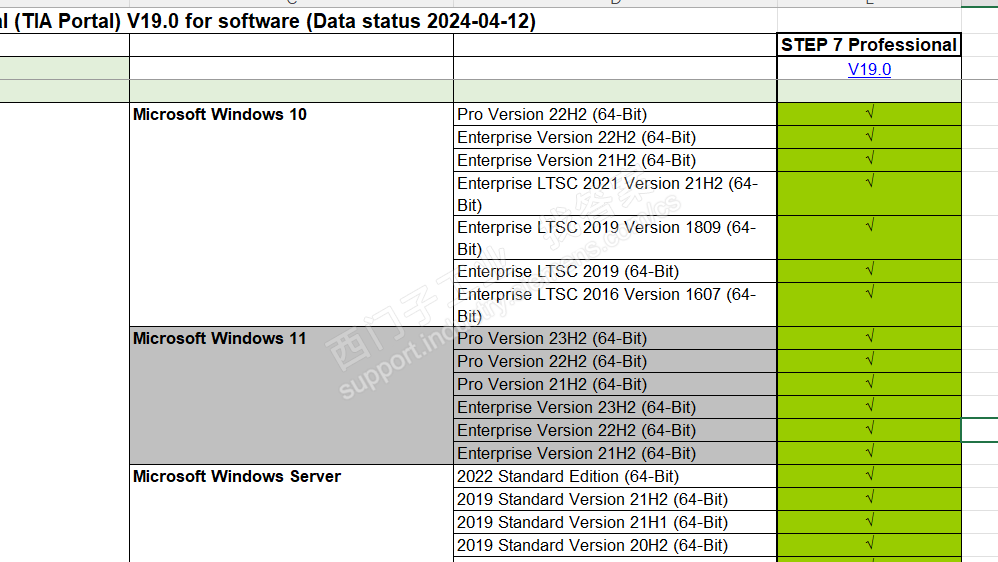
Task: Select the Pro Version 23H2 cell
Action: [552, 338]
